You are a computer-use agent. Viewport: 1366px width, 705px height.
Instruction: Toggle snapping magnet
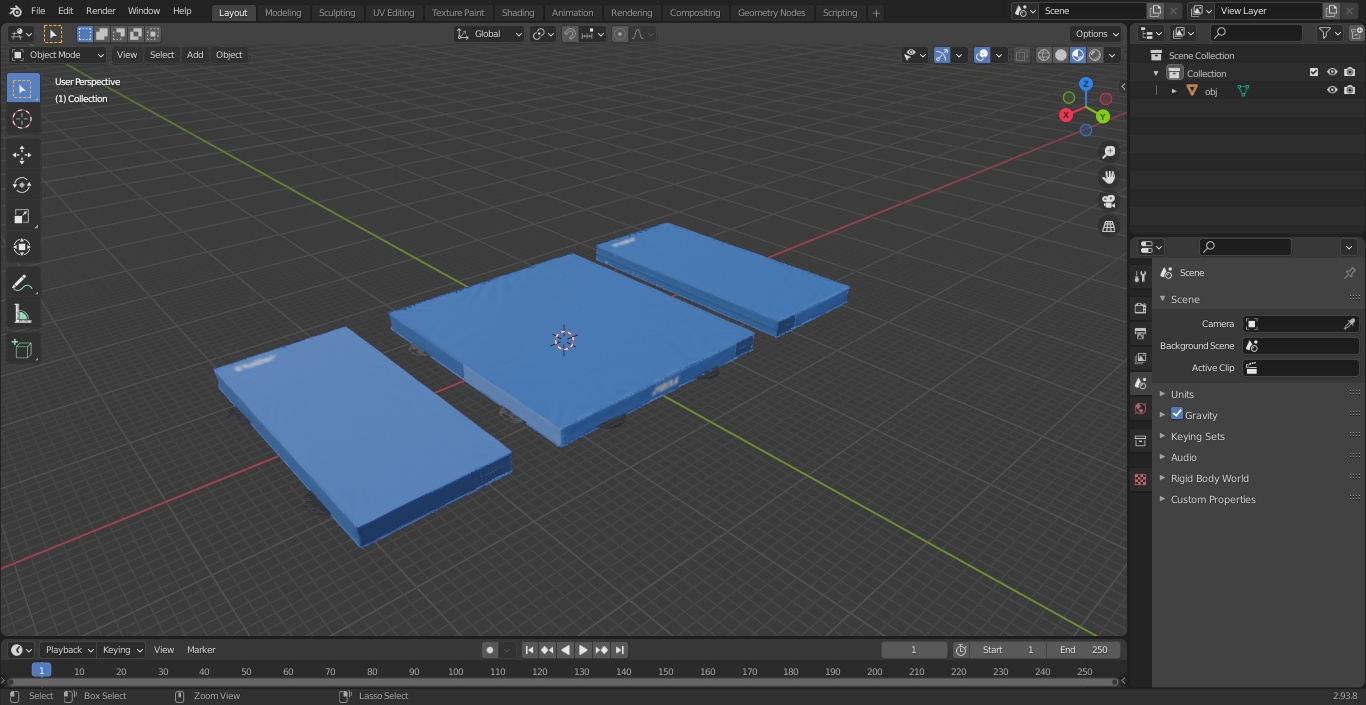[570, 34]
